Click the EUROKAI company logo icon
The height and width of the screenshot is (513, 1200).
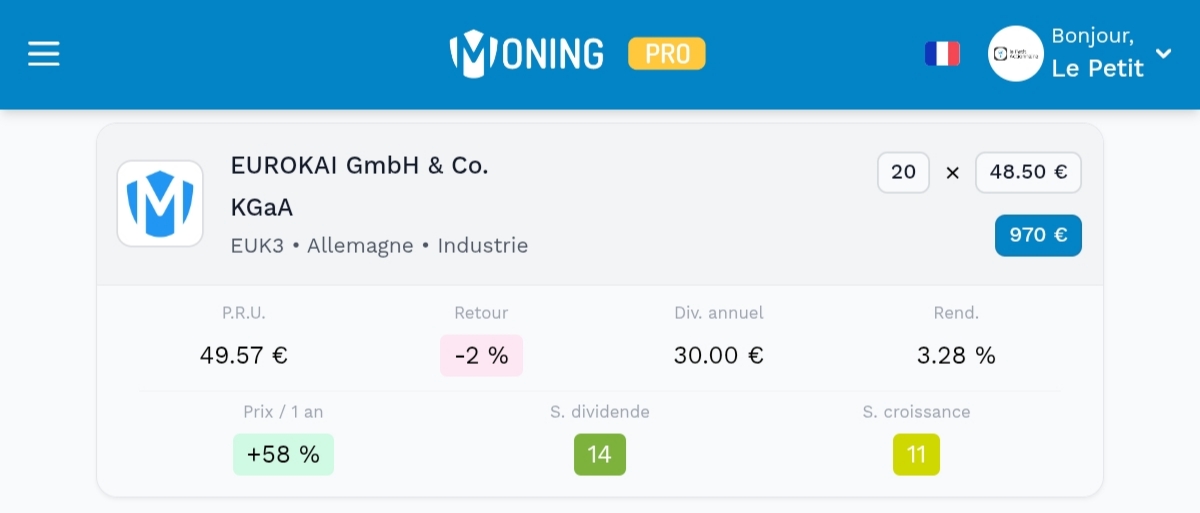(x=160, y=204)
